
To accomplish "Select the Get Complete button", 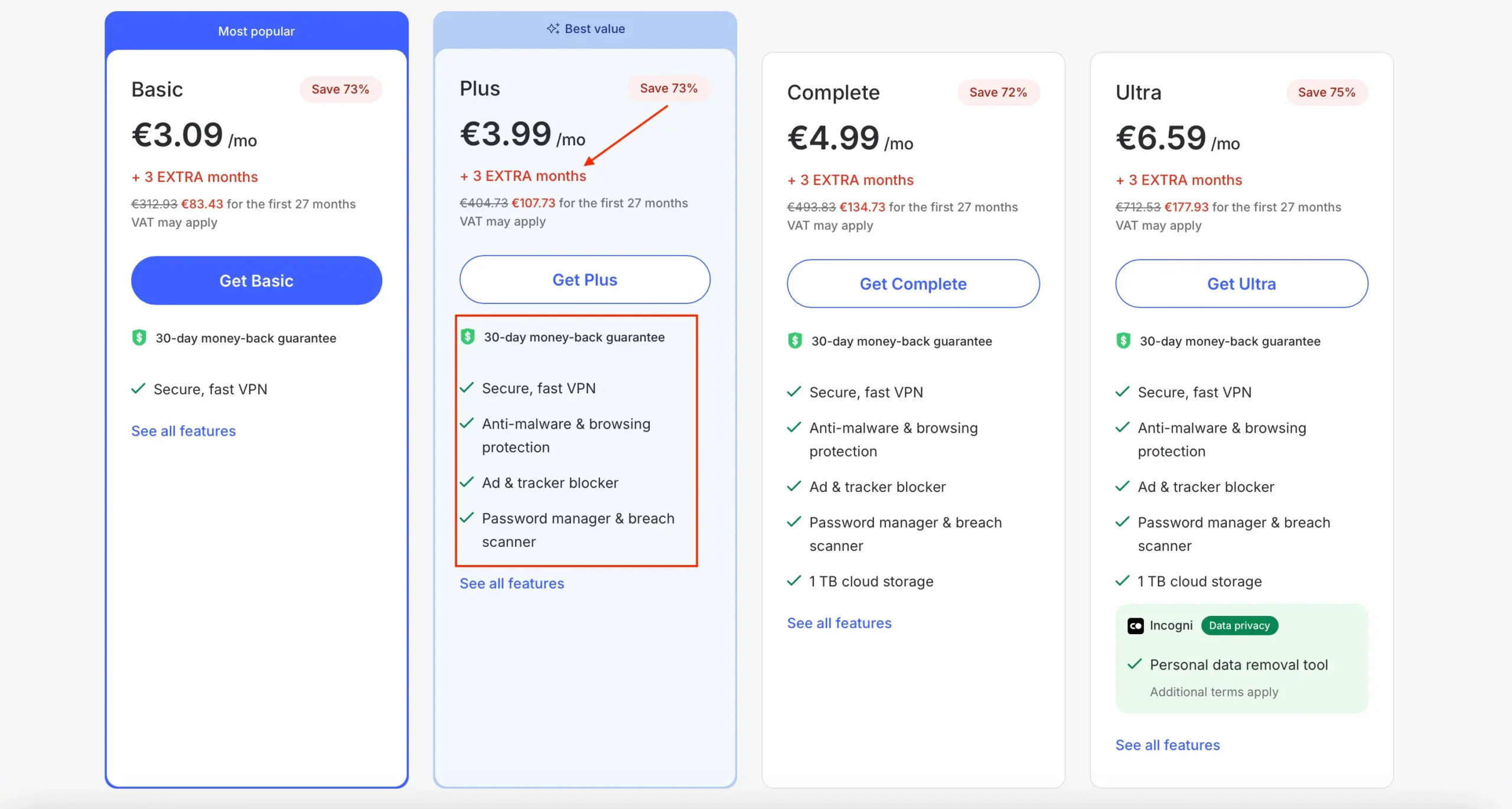I will coord(913,284).
